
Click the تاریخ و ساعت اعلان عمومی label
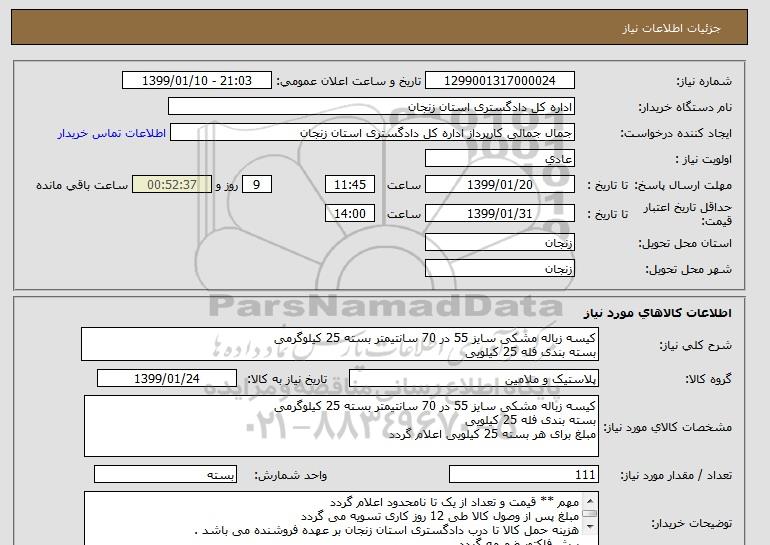click(x=349, y=81)
